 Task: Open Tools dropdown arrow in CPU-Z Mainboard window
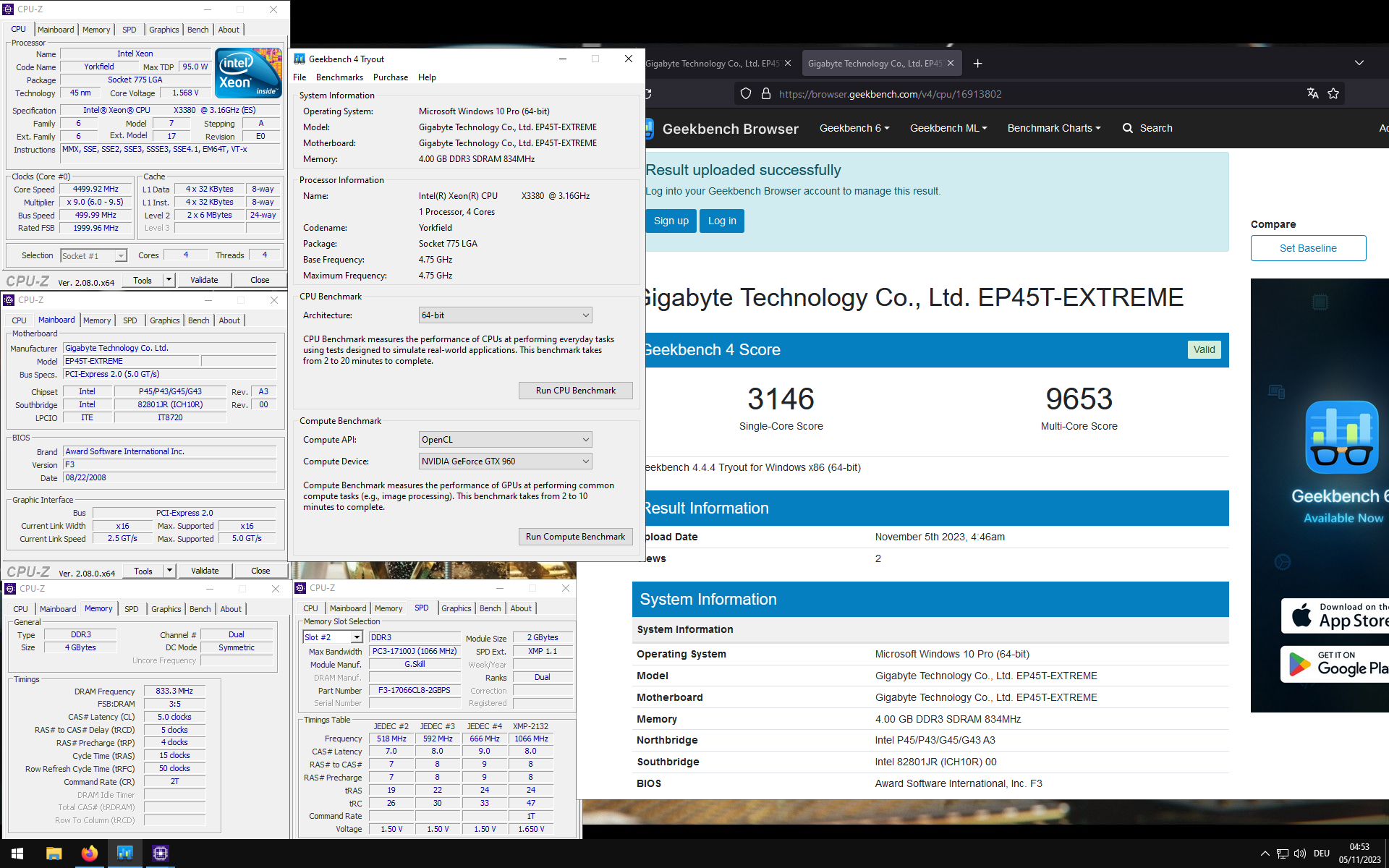[169, 571]
